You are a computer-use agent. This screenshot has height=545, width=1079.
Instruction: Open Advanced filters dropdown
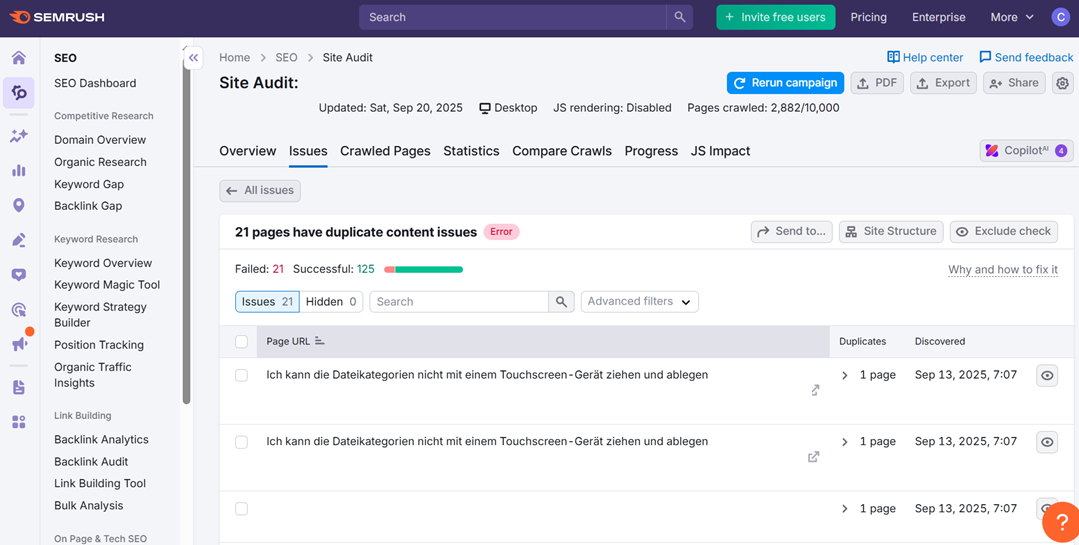click(639, 301)
